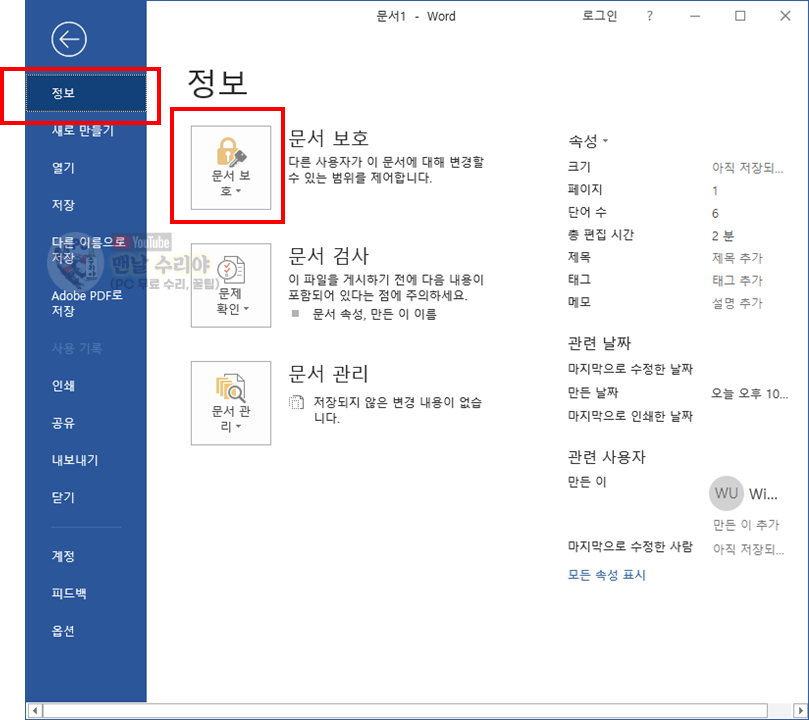This screenshot has width=809, height=720.
Task: Click 마지막으로 수정한 사람 label
Action: point(630,547)
